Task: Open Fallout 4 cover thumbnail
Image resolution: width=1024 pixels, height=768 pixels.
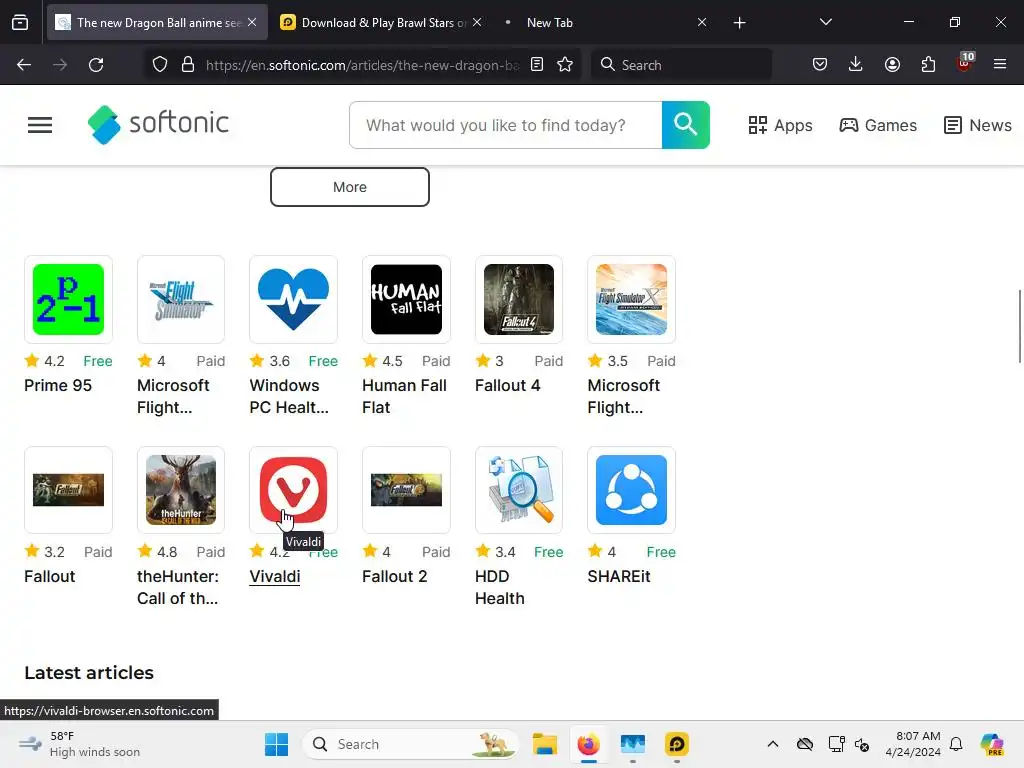Action: (x=519, y=299)
